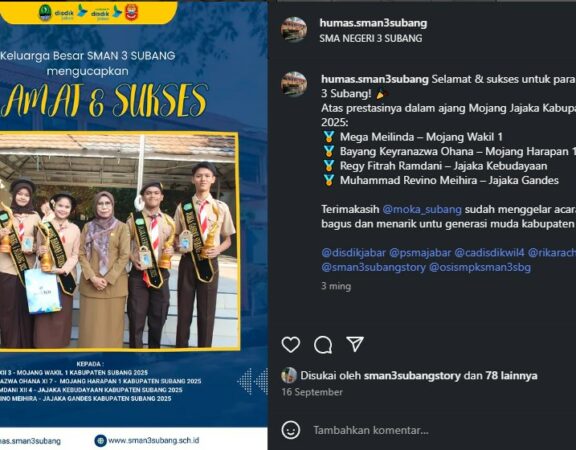
Task: Click humas.sman3subang username in post header
Action: click(x=373, y=23)
